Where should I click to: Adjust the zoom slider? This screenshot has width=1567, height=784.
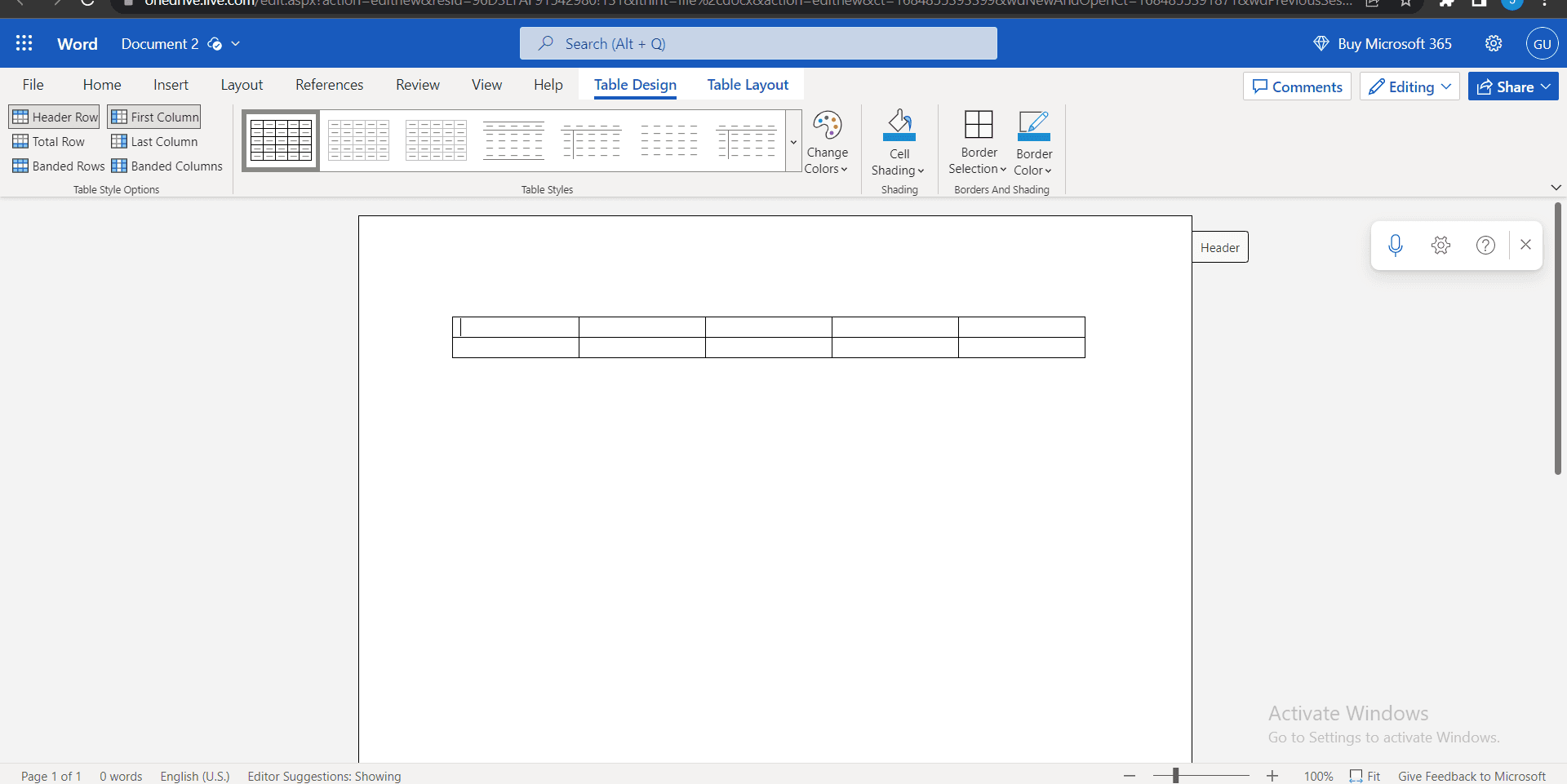(1176, 776)
